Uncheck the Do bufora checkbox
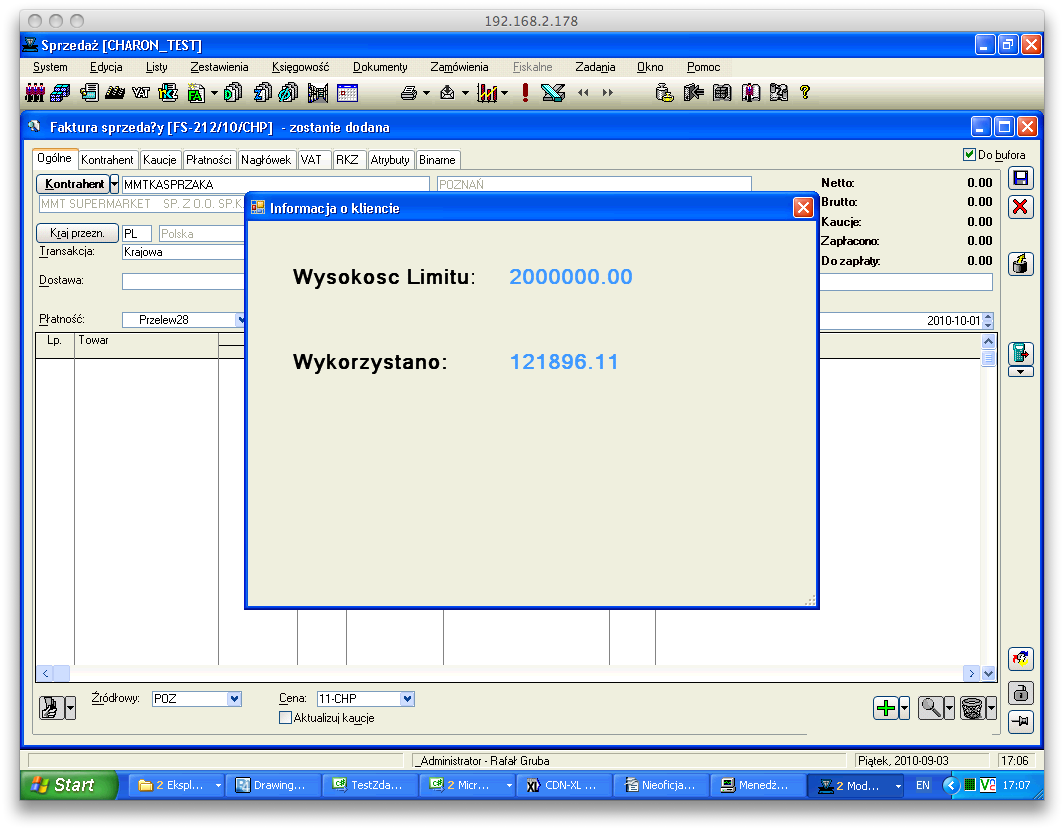This screenshot has height=830, width=1064. point(968,155)
